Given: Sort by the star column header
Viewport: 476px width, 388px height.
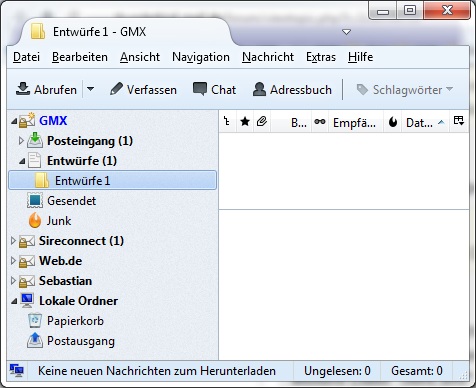Looking at the screenshot, I should click(245, 121).
